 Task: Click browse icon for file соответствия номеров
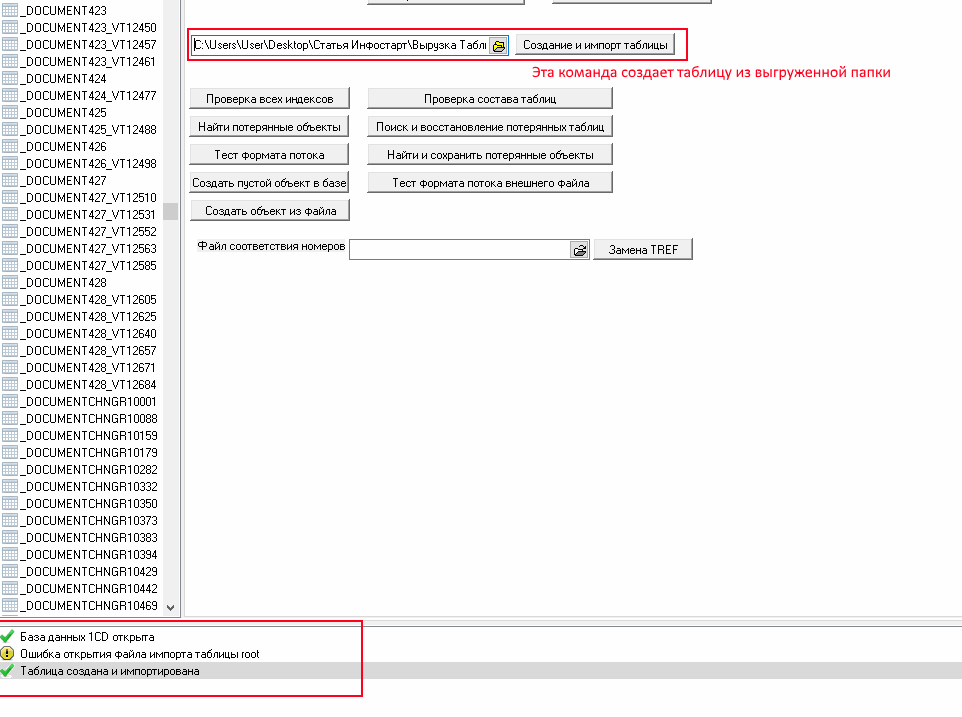(x=580, y=250)
